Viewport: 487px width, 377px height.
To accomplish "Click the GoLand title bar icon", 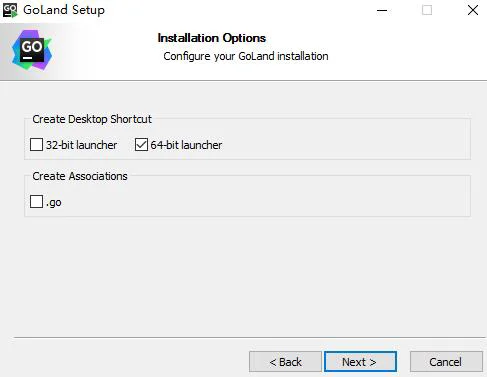I will [10, 10].
